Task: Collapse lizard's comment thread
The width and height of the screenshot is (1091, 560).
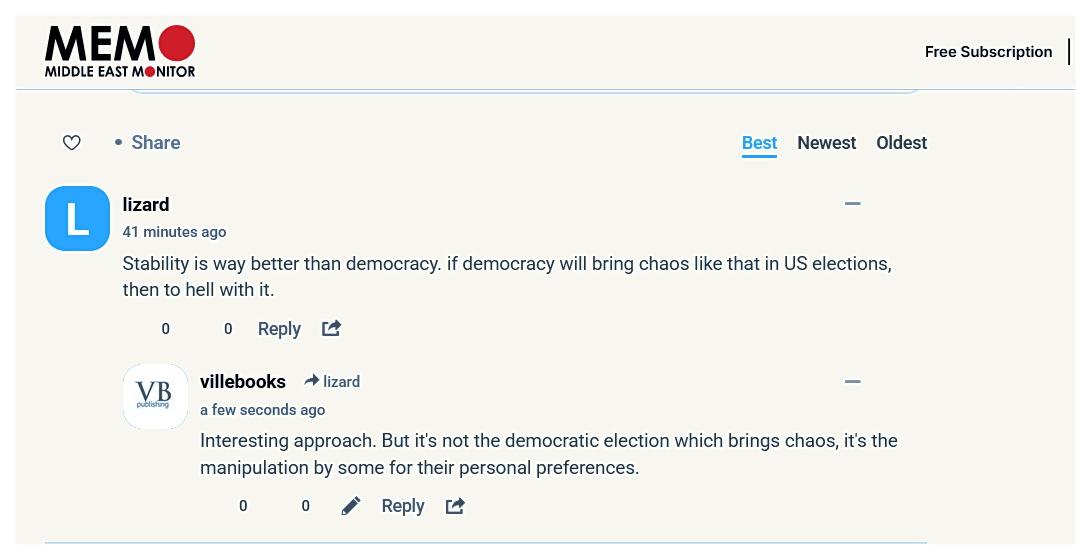Action: pos(852,204)
